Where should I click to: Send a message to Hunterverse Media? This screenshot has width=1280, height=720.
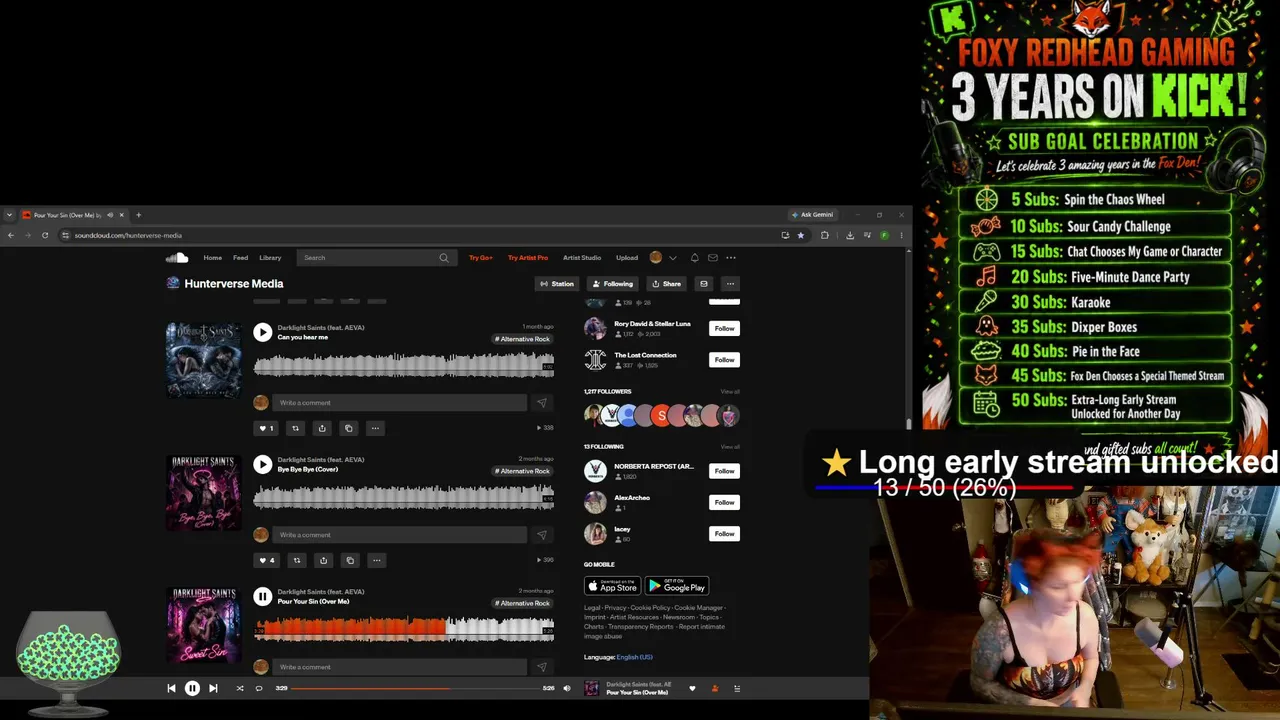(x=704, y=284)
